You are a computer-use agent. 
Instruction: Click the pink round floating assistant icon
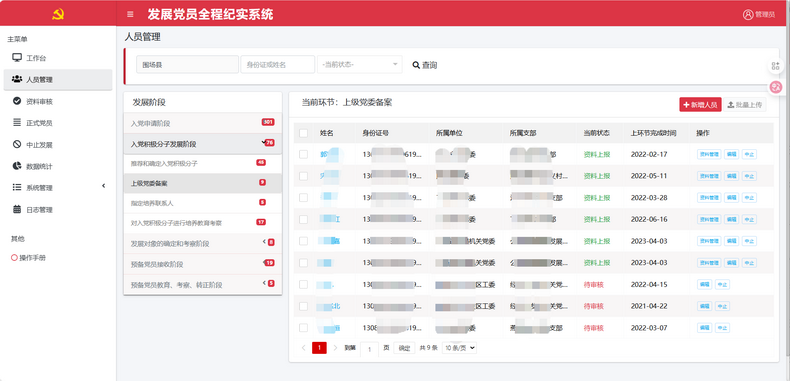(x=776, y=87)
